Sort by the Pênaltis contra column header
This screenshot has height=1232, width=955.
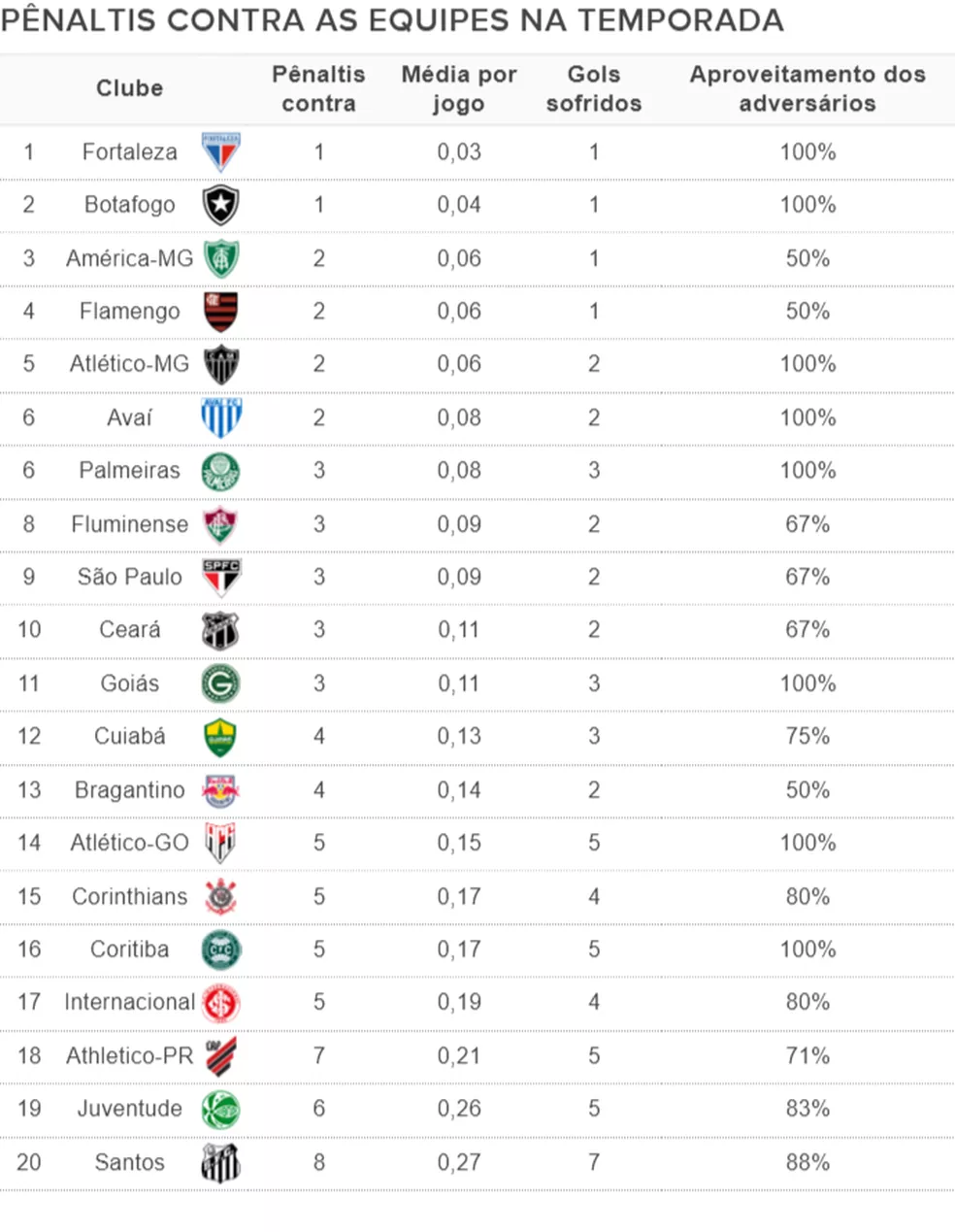(x=318, y=88)
